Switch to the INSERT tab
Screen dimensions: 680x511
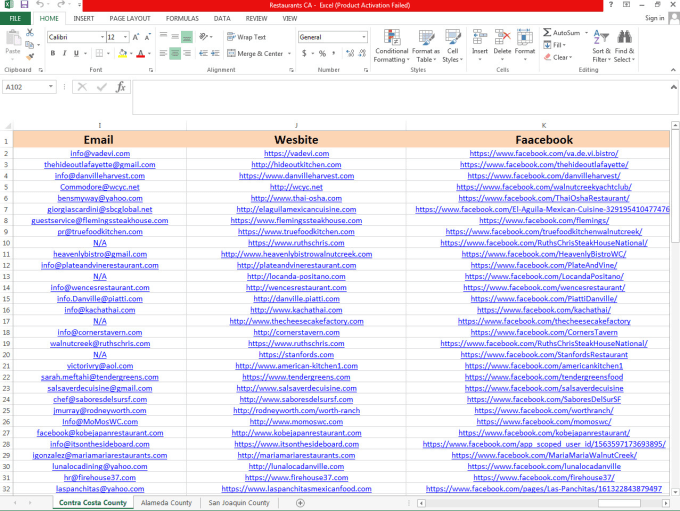click(84, 18)
